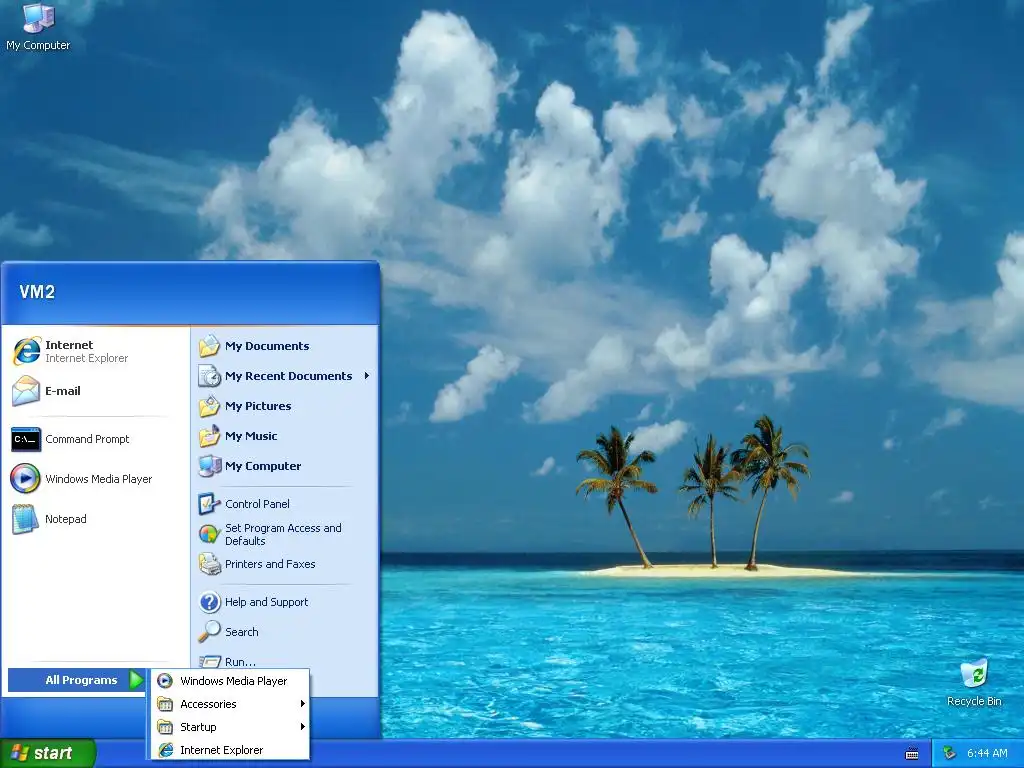Click the My Pictures folder icon
Screen dimensions: 1024x768
[210, 406]
